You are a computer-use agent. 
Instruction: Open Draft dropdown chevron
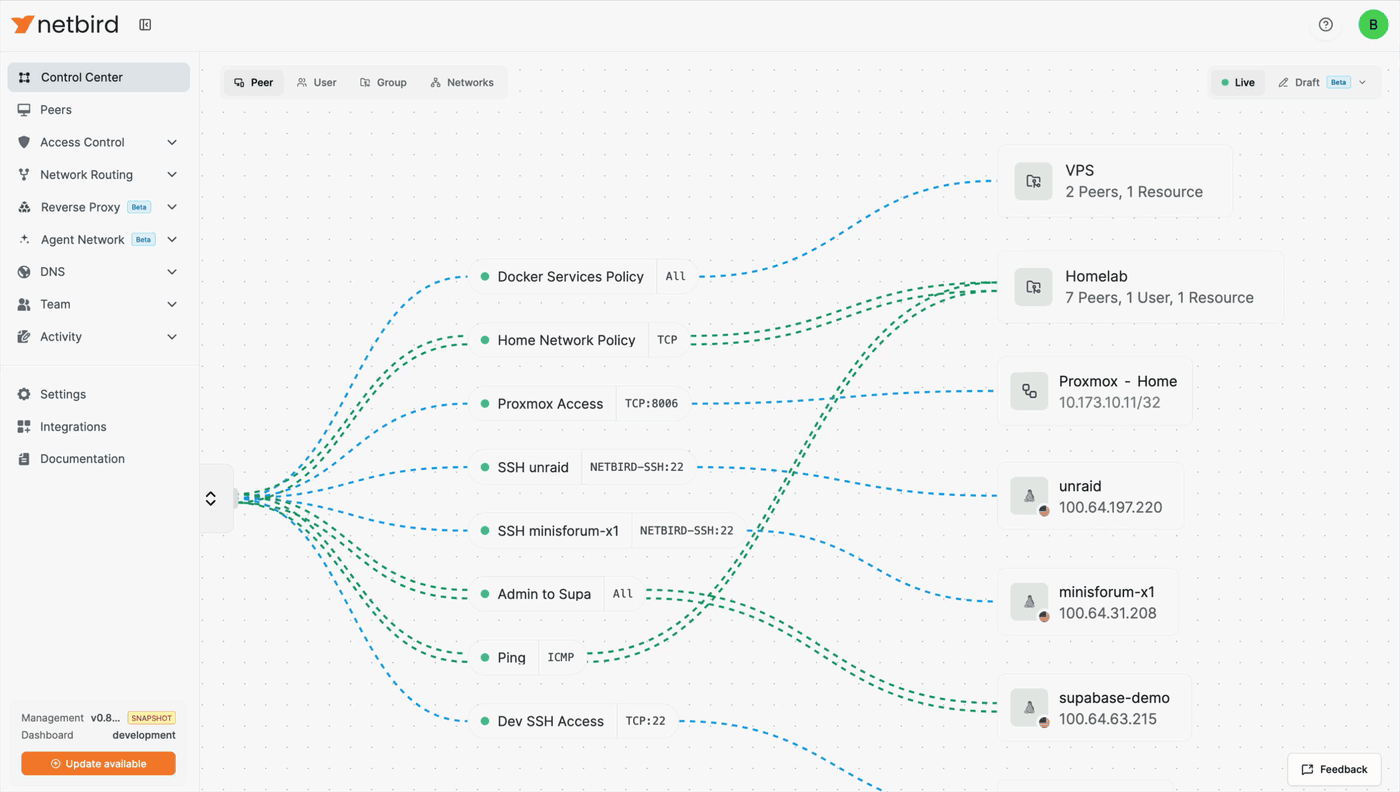1362,82
